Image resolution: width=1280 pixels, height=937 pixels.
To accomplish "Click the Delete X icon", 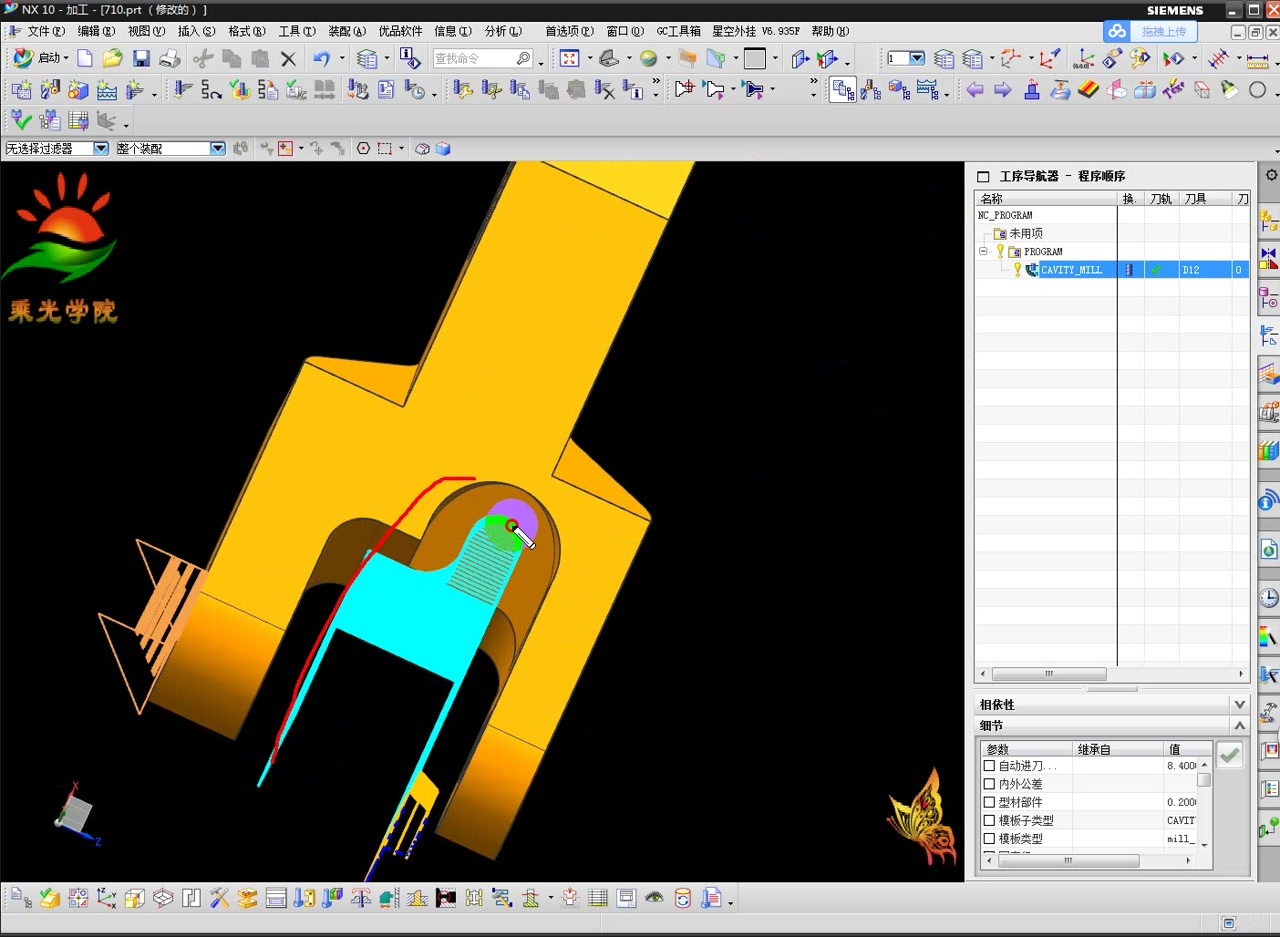I will click(288, 58).
